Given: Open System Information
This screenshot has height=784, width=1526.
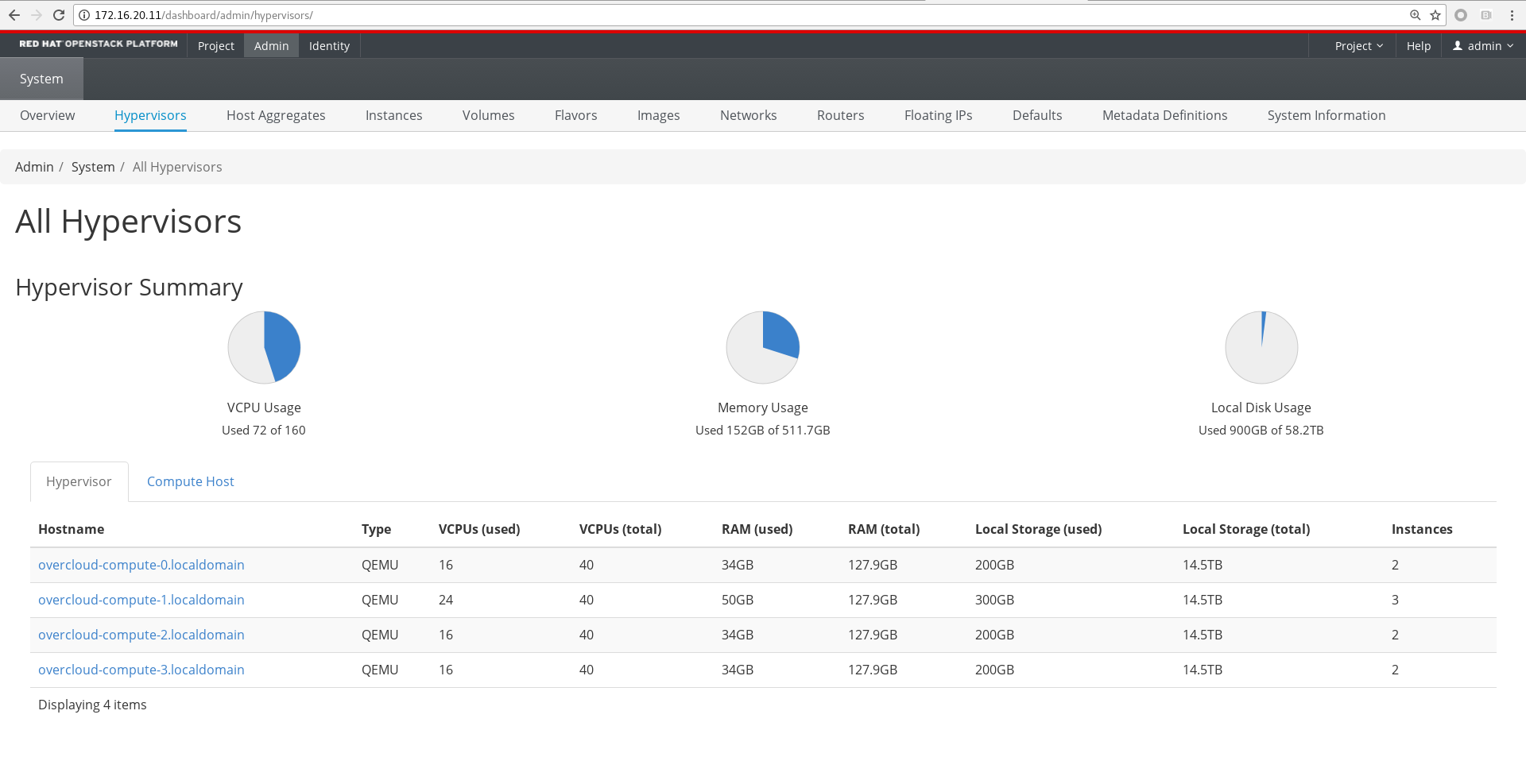Looking at the screenshot, I should click(1327, 115).
